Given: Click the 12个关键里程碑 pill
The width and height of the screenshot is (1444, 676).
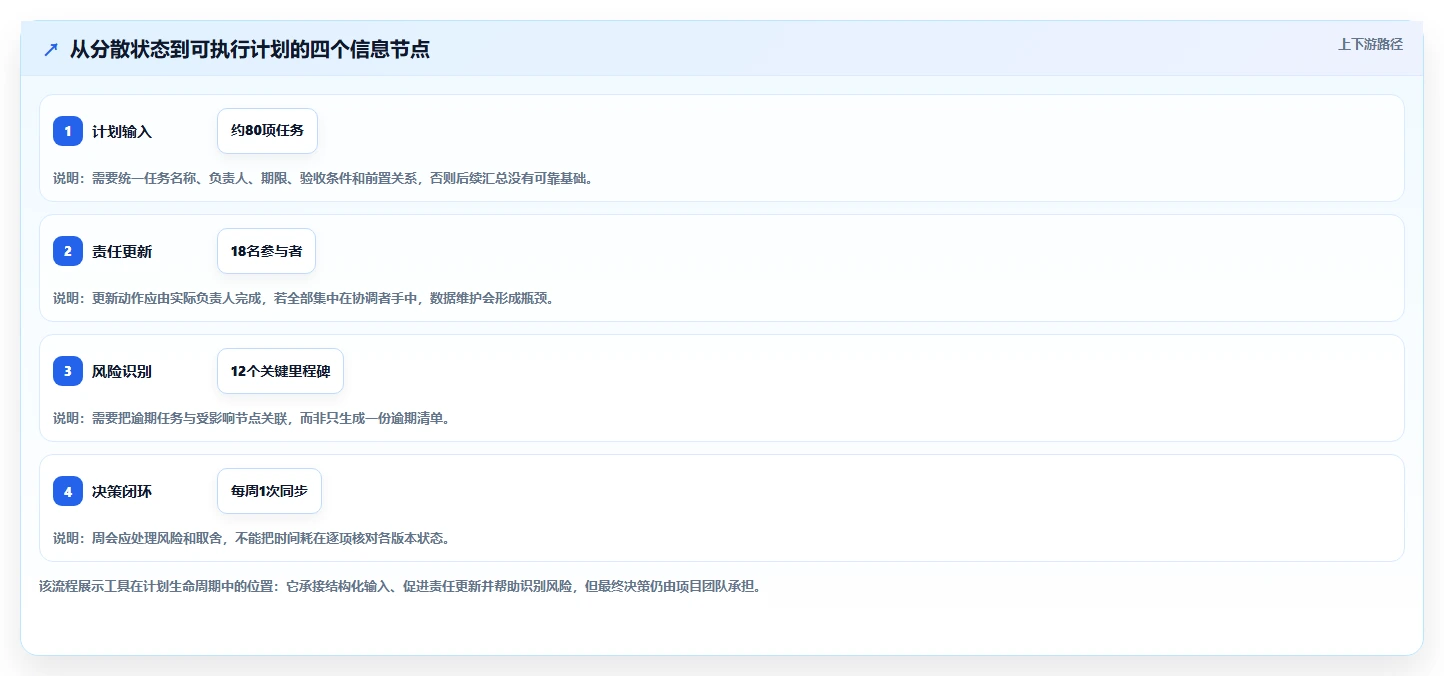Looking at the screenshot, I should pos(280,371).
